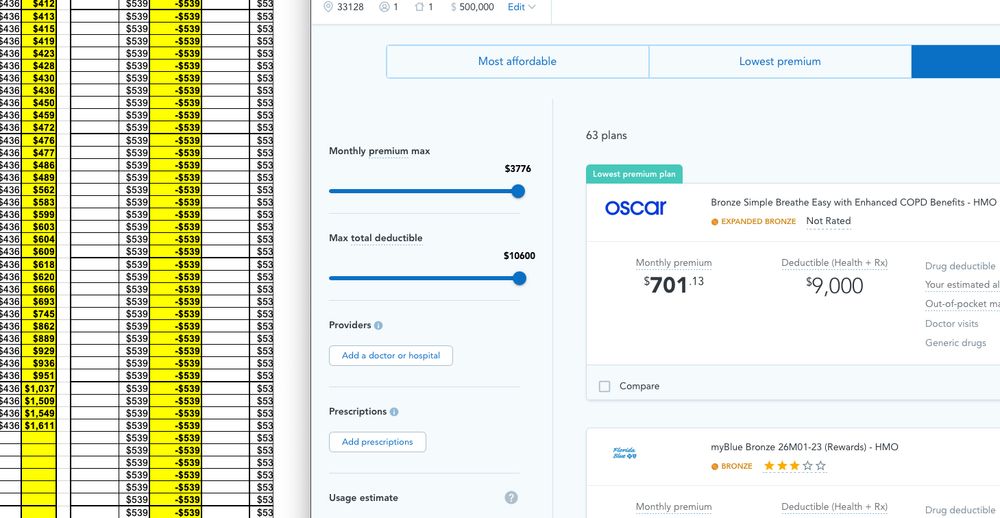Click the Florida Blue logo
The image size is (1000, 518).
coord(624,453)
